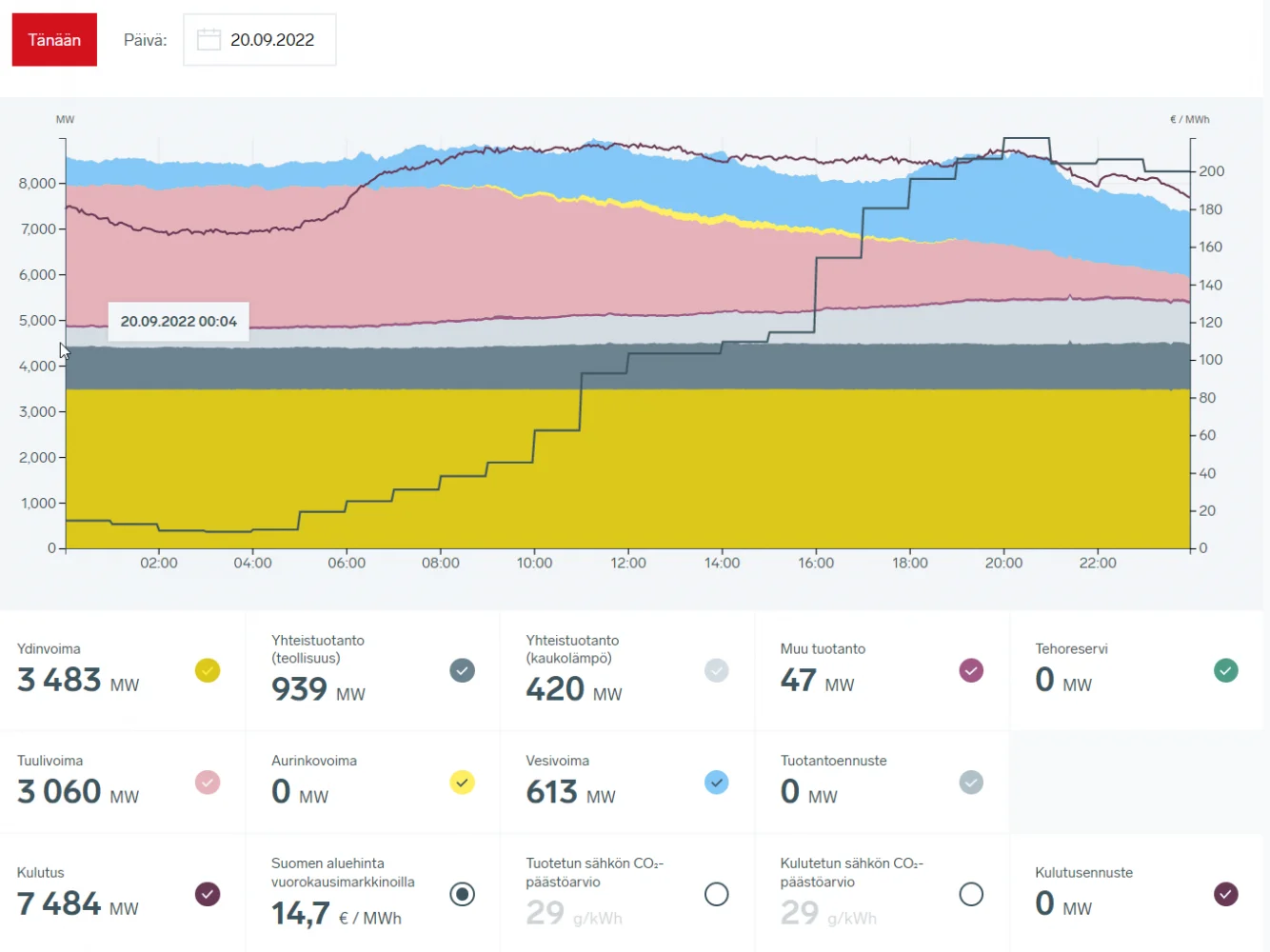Disable the Muu tuotanto series

tap(970, 670)
